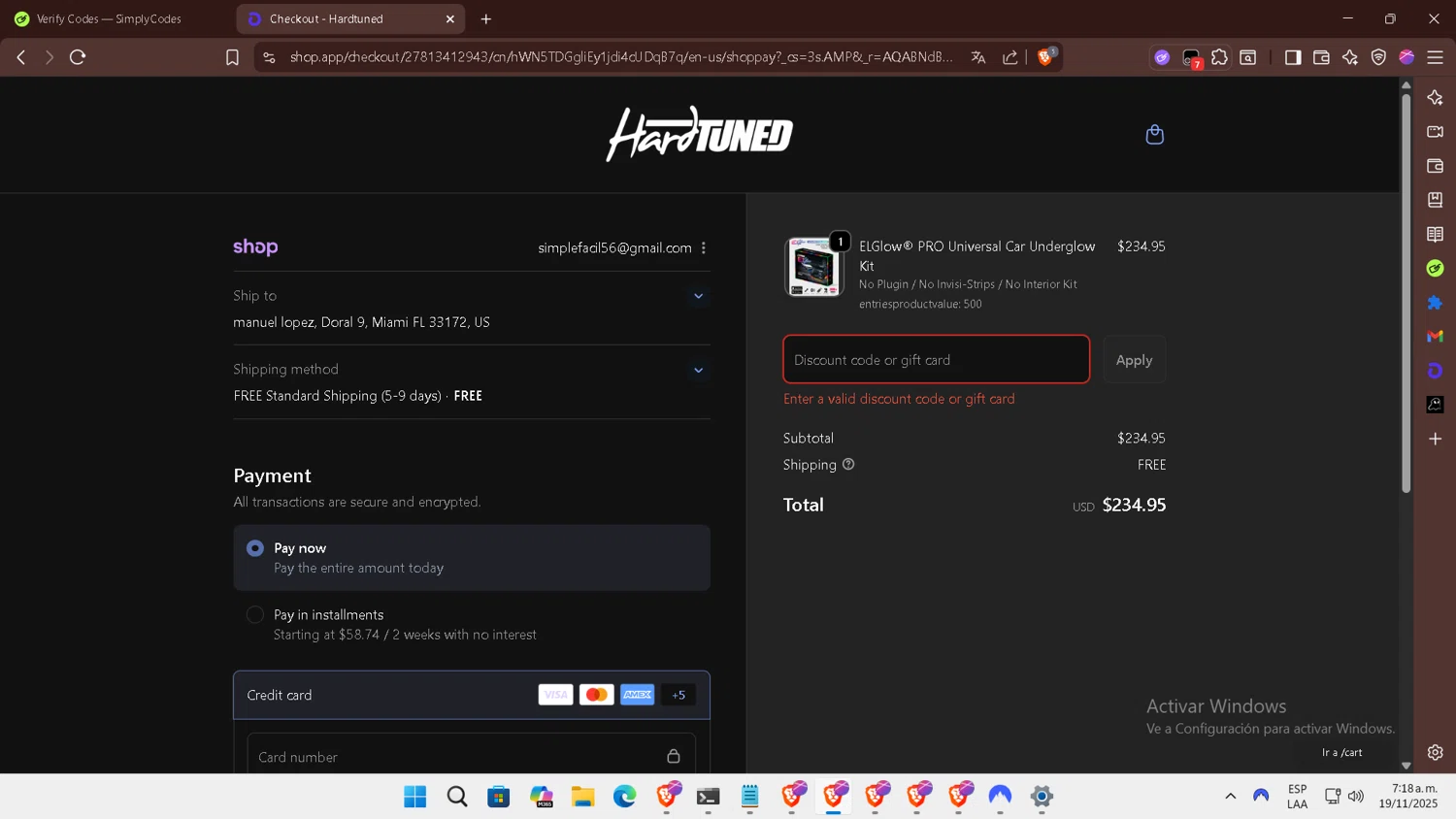Click the Credit card payment header
Image resolution: width=1456 pixels, height=819 pixels.
pos(472,695)
